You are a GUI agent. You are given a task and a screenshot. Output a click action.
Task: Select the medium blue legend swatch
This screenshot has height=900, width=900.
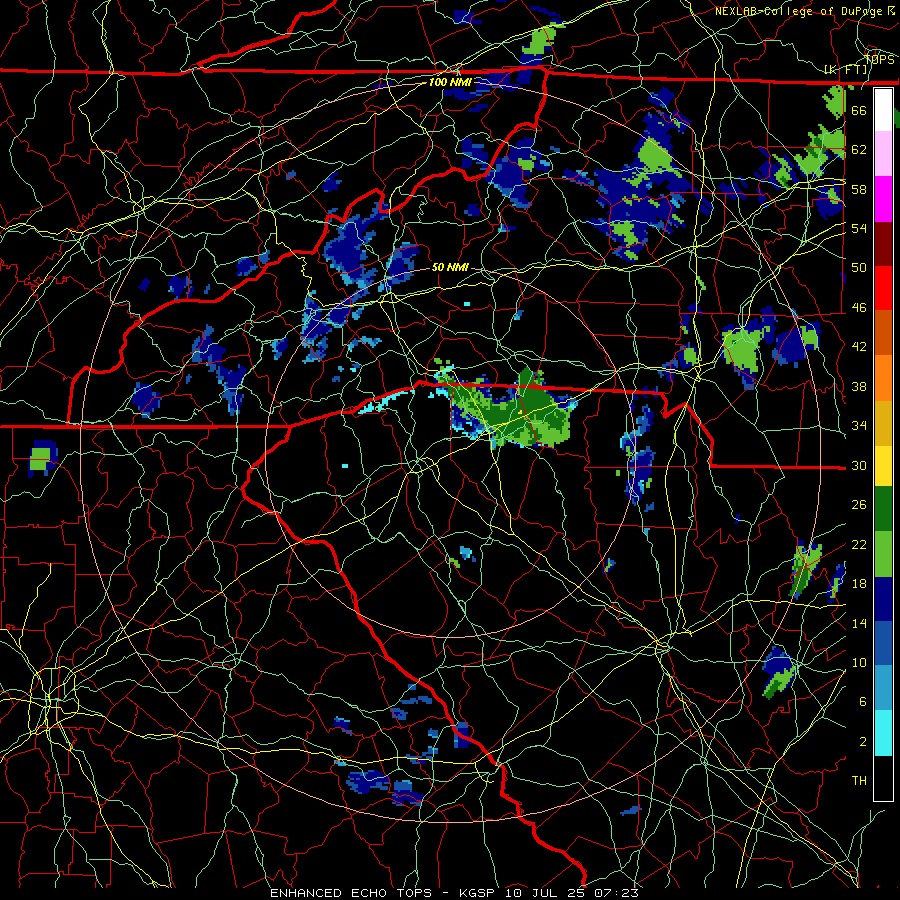pyautogui.click(x=883, y=643)
